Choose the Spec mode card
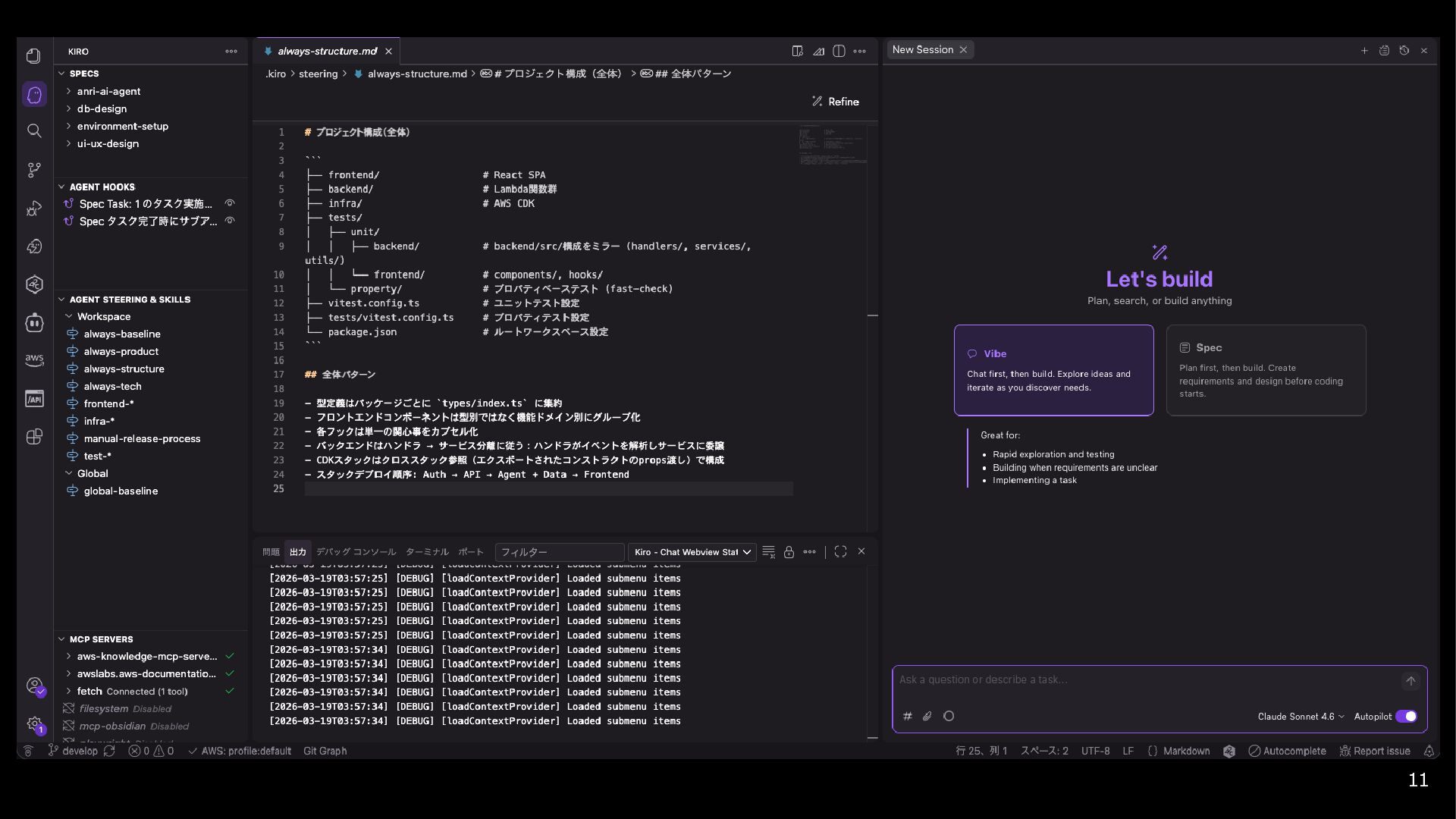This screenshot has height=819, width=1456. (1266, 370)
